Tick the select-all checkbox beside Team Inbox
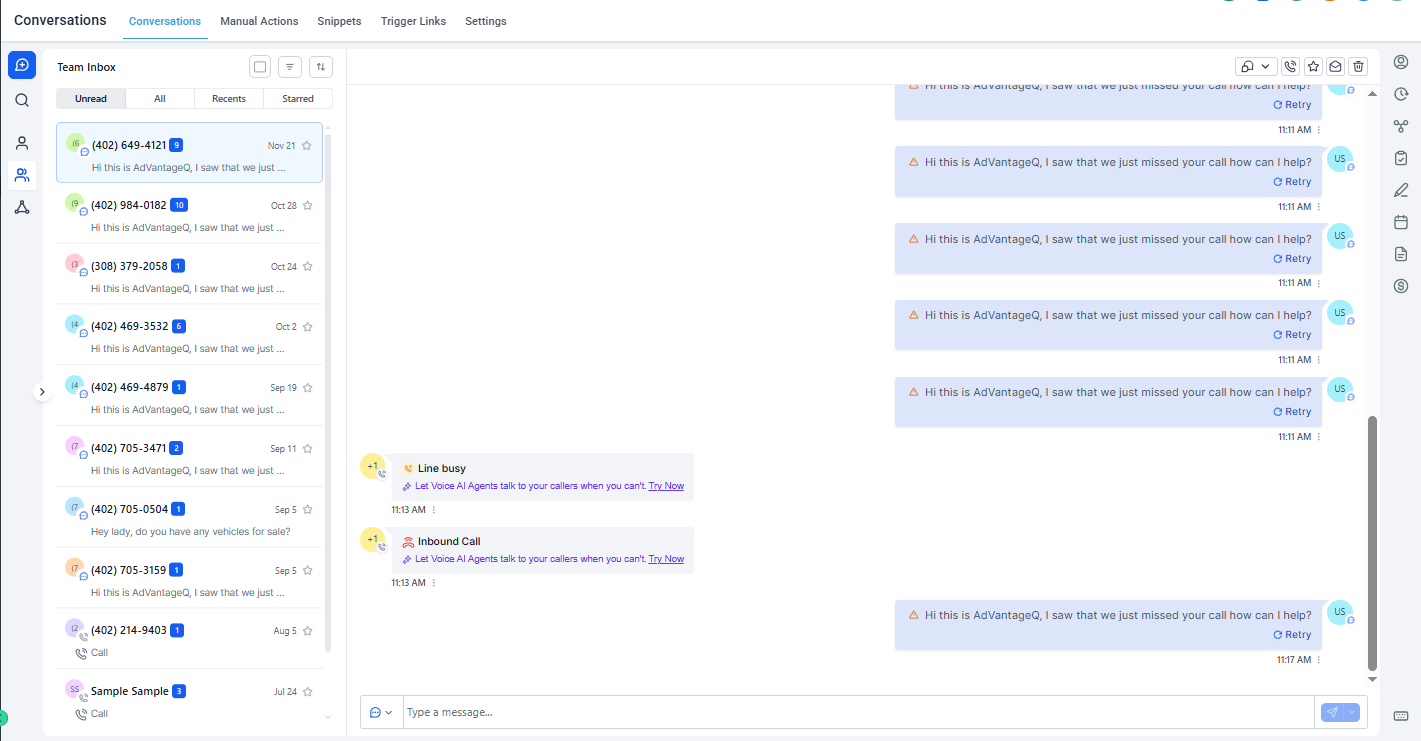The image size is (1421, 741). 260,67
